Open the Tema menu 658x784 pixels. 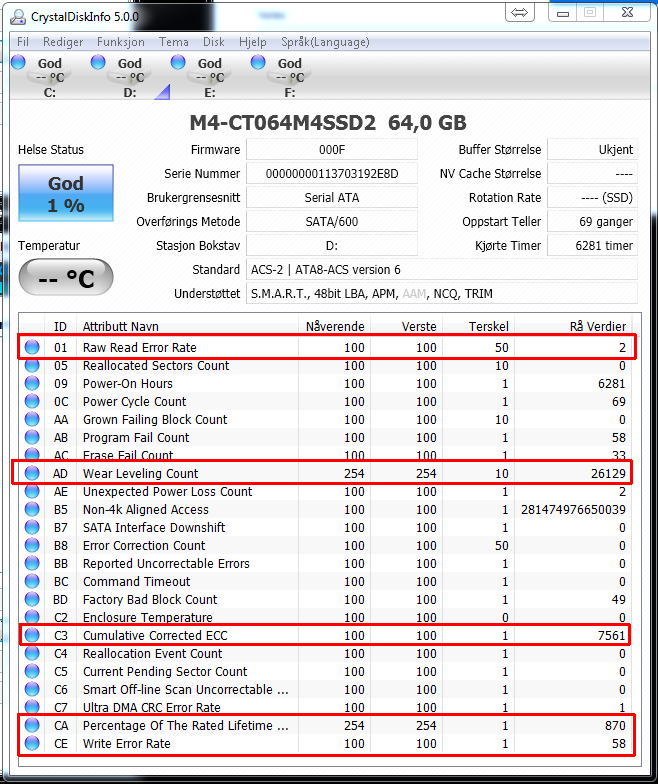[174, 42]
